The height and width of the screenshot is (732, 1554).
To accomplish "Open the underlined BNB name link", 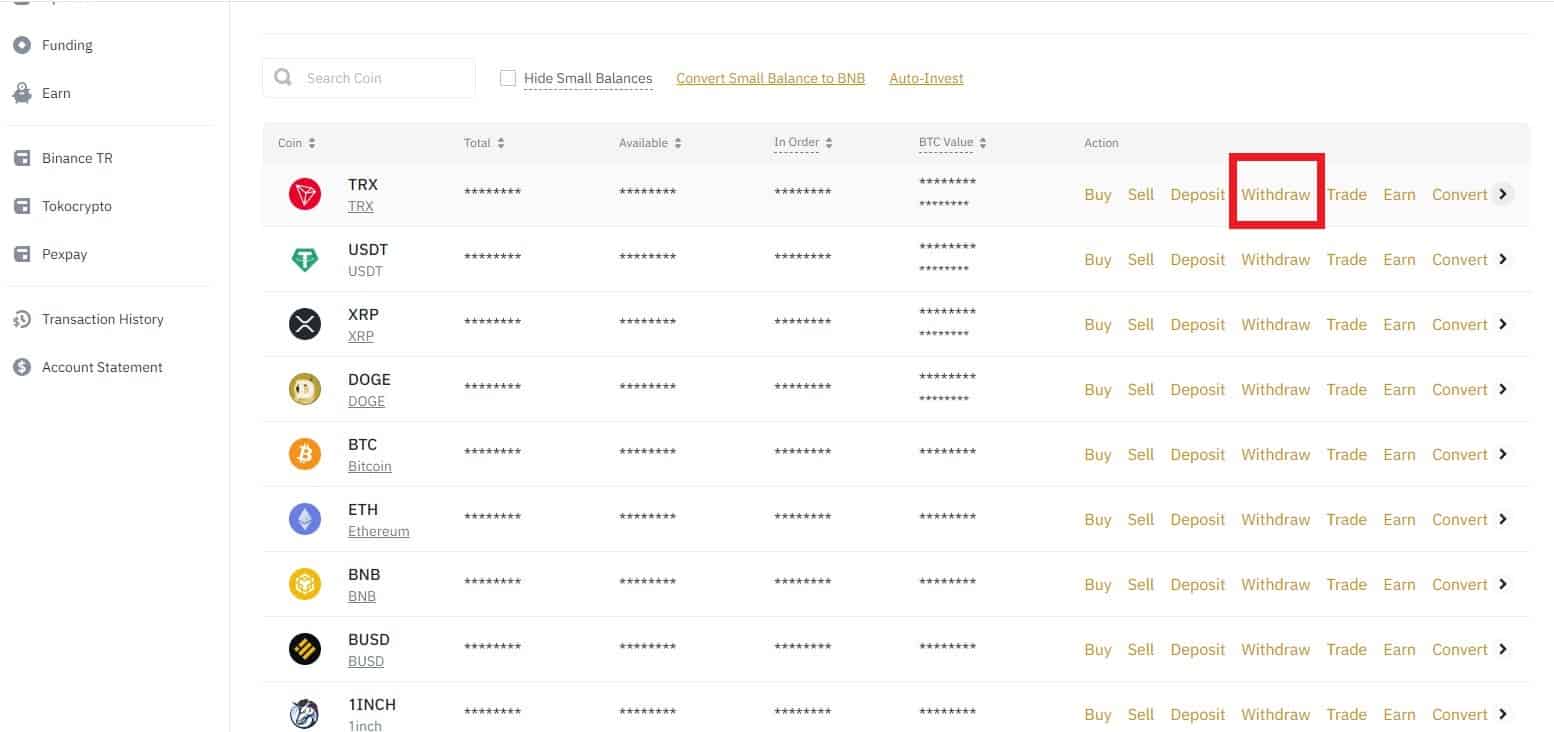I will click(362, 597).
